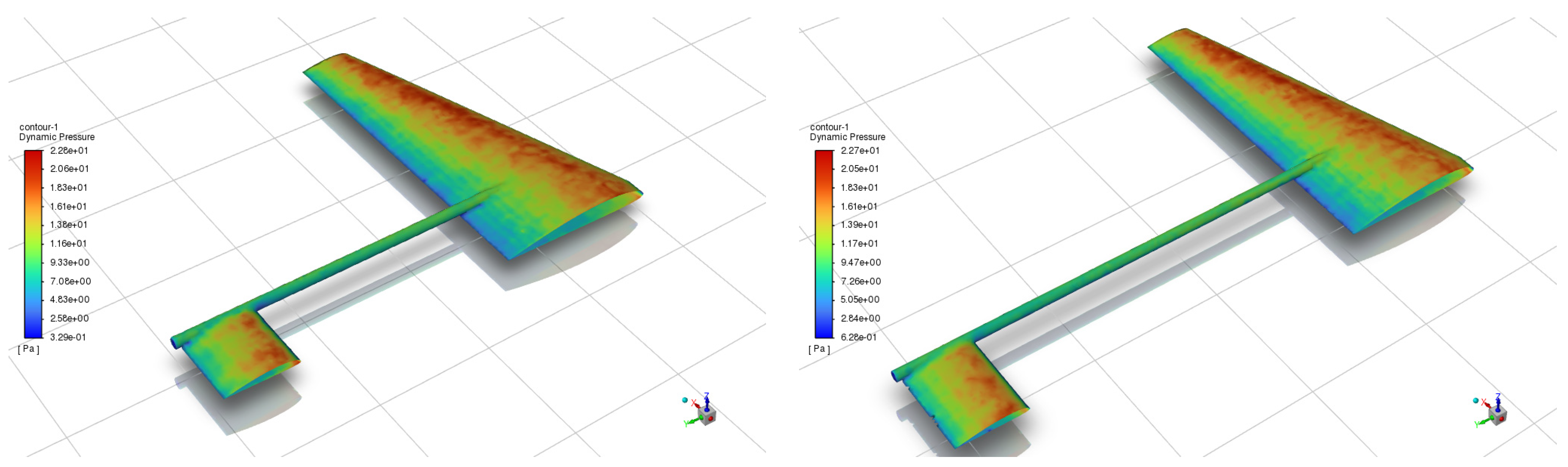Image resolution: width=1568 pixels, height=467 pixels.
Task: Click the cyan isometric sphere in left triad
Action: click(x=685, y=400)
